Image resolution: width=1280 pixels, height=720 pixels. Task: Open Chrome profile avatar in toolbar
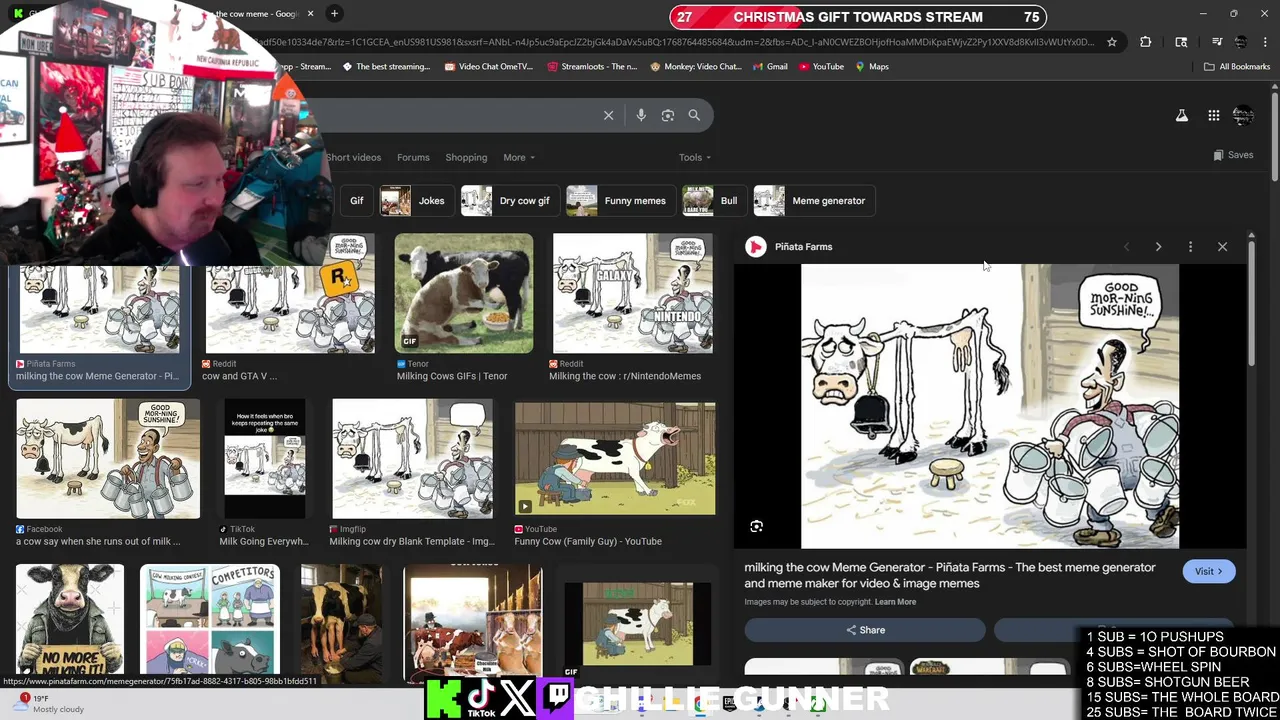(x=1240, y=42)
